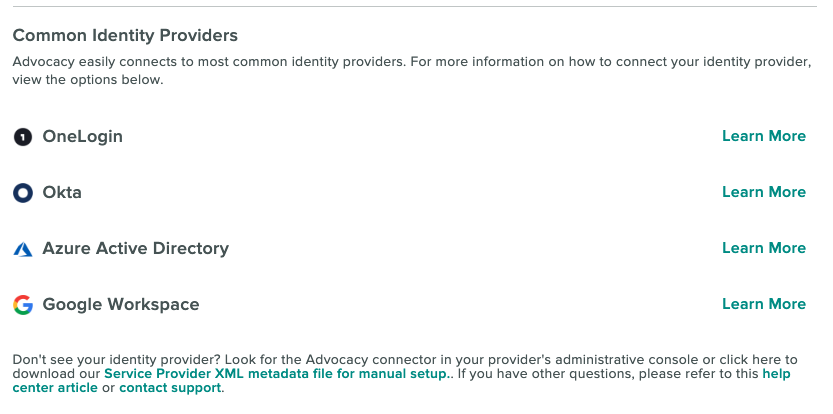Select the OneLogin provider name

[82, 137]
